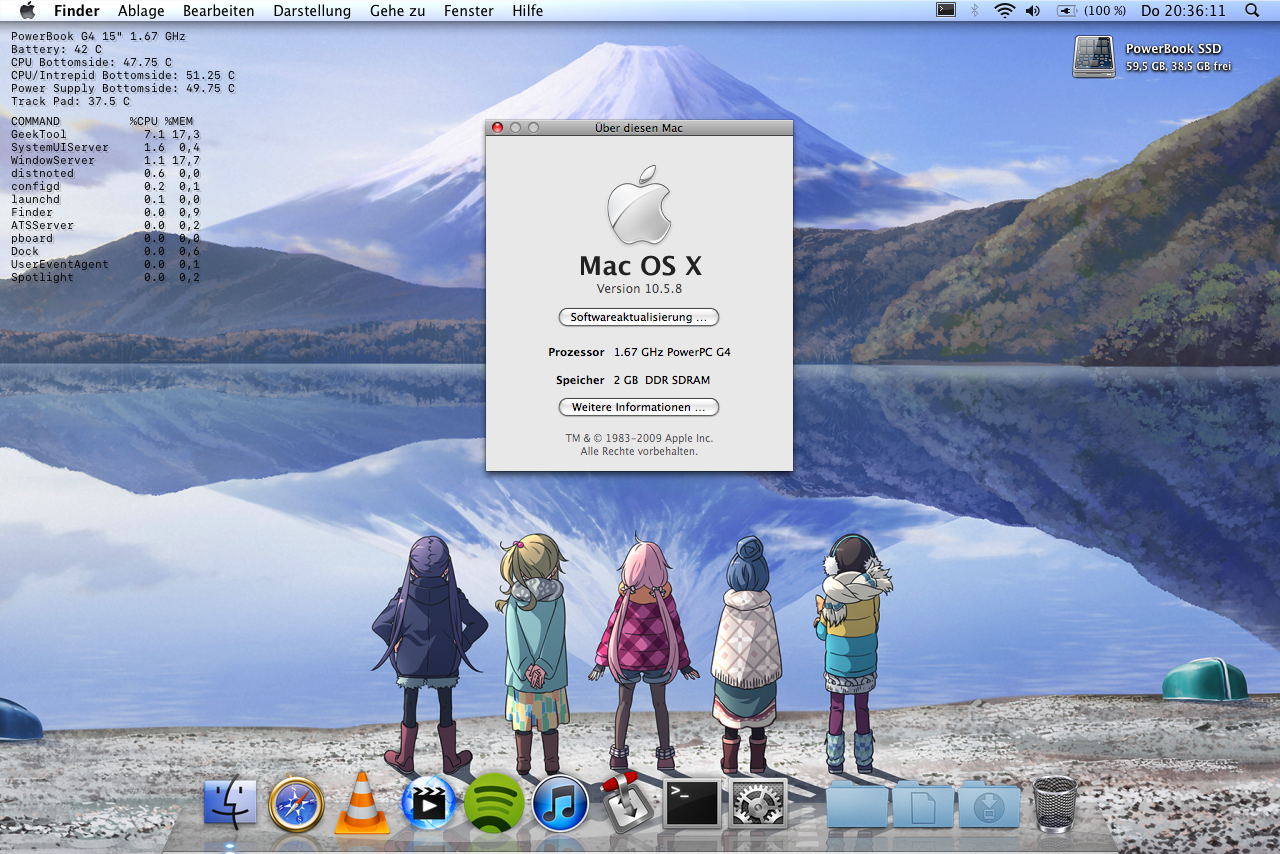Open the Trash in the Dock
This screenshot has height=854, width=1280.
[x=1055, y=803]
